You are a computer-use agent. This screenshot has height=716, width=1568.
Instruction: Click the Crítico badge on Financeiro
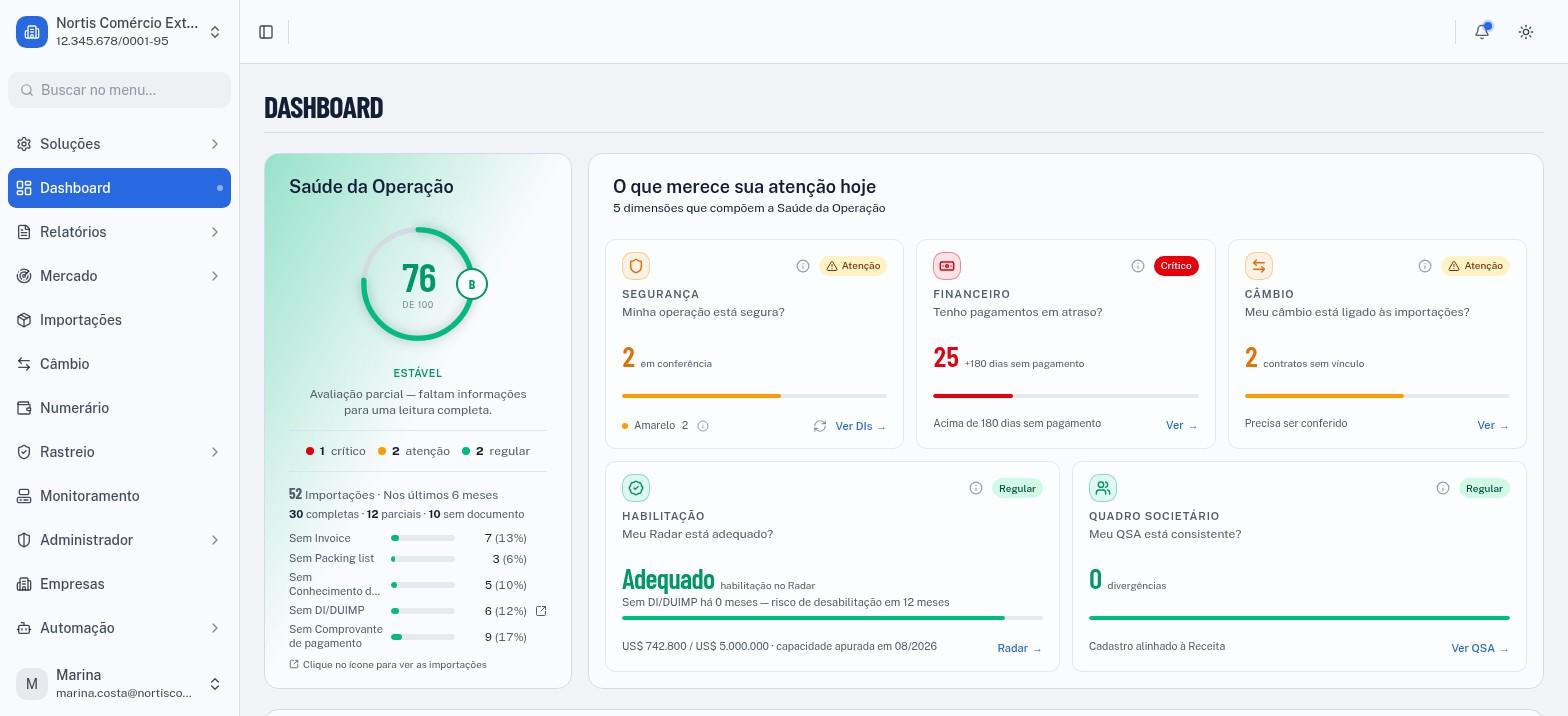(1176, 266)
